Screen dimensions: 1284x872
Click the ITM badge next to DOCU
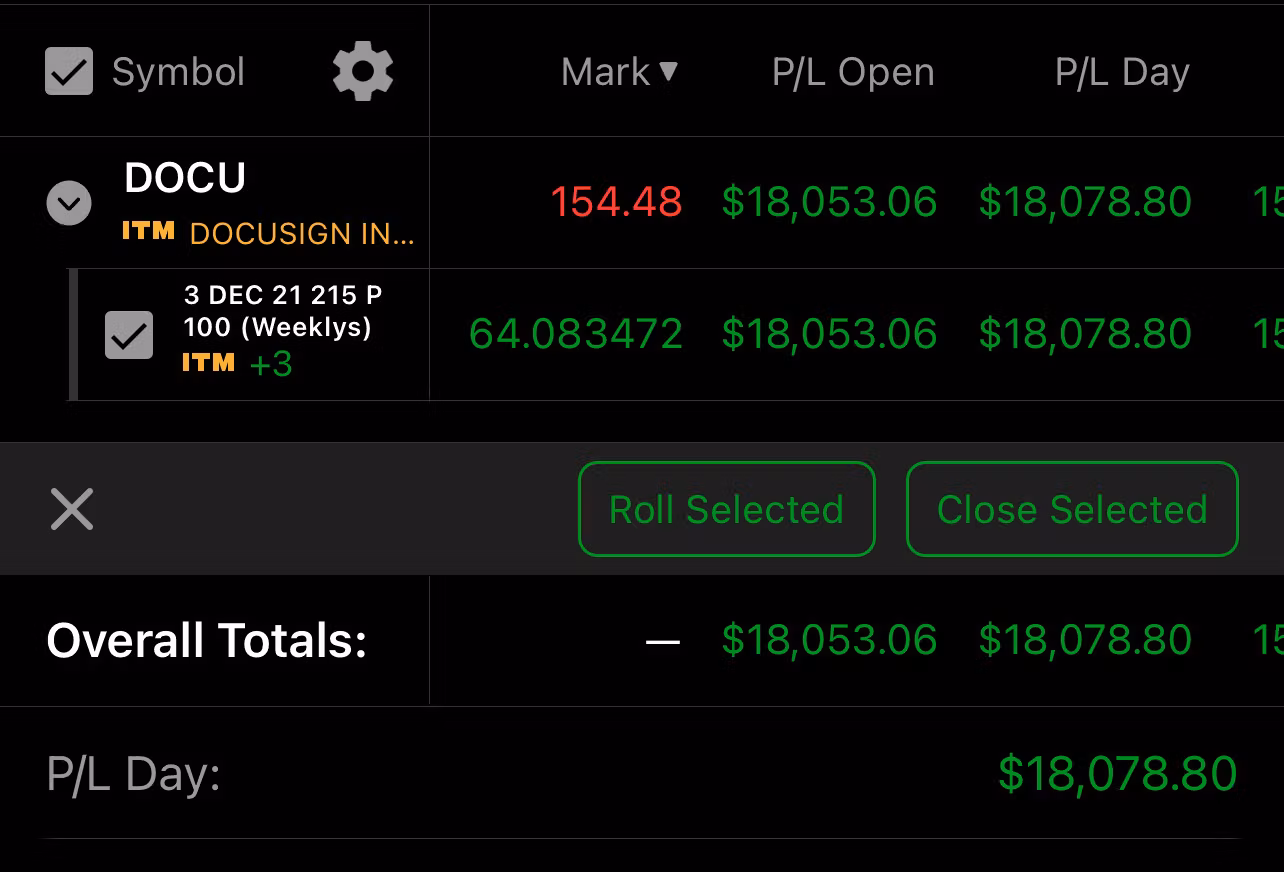(148, 232)
